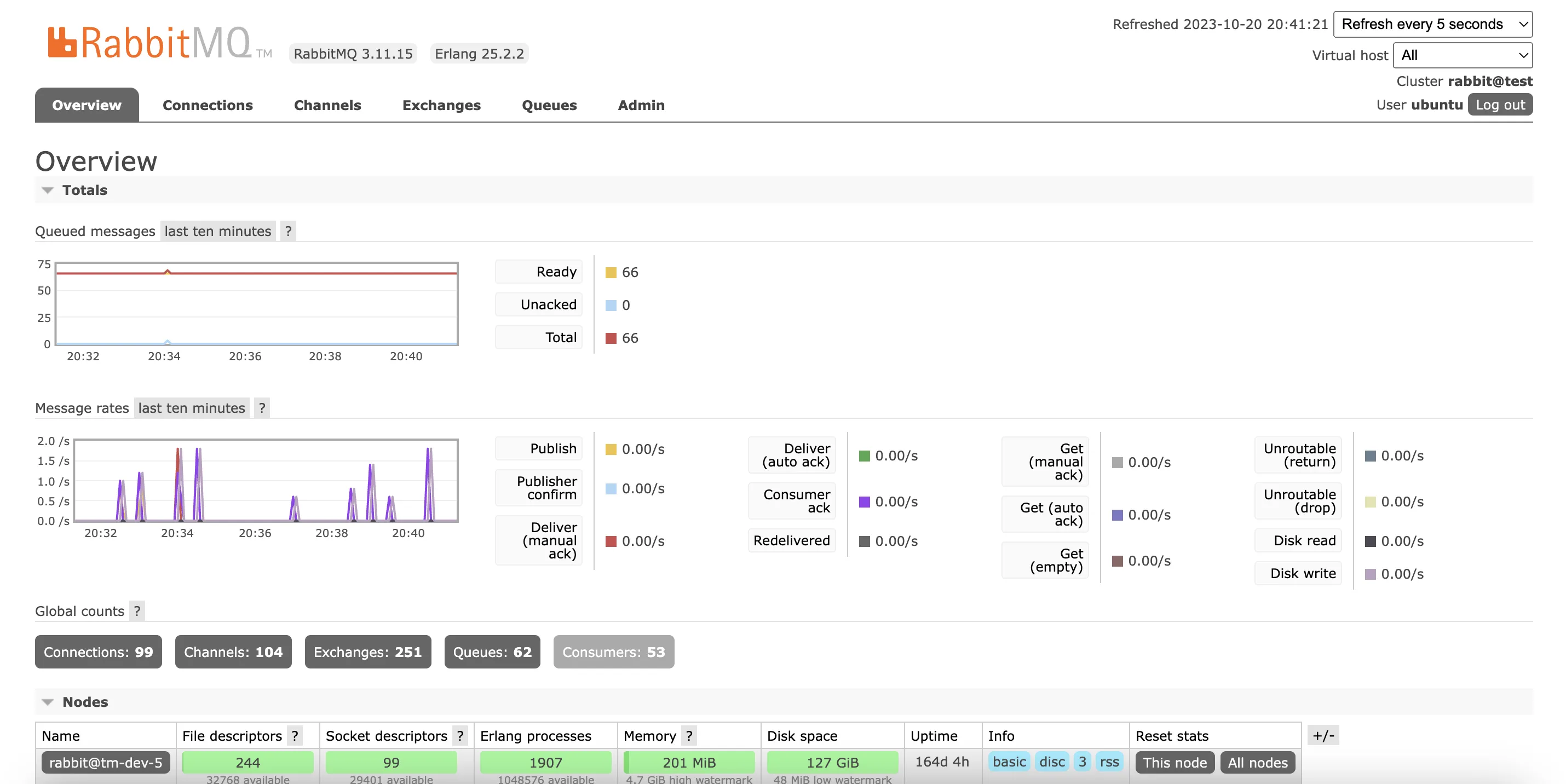This screenshot has height=784, width=1566.
Task: Select the Queues tab
Action: coord(549,103)
